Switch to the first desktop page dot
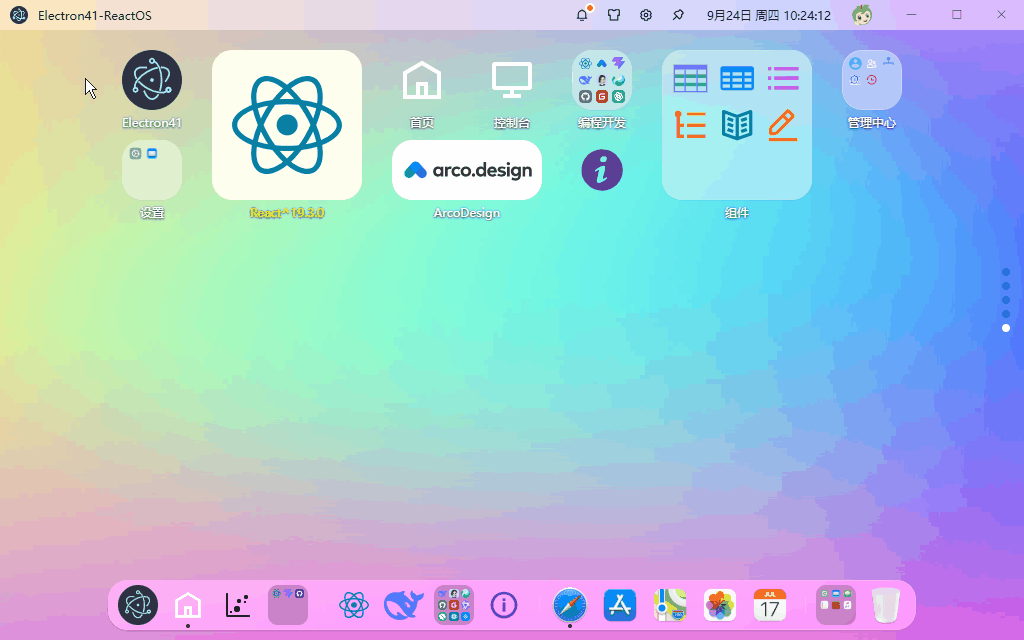This screenshot has width=1024, height=640. click(x=1006, y=272)
